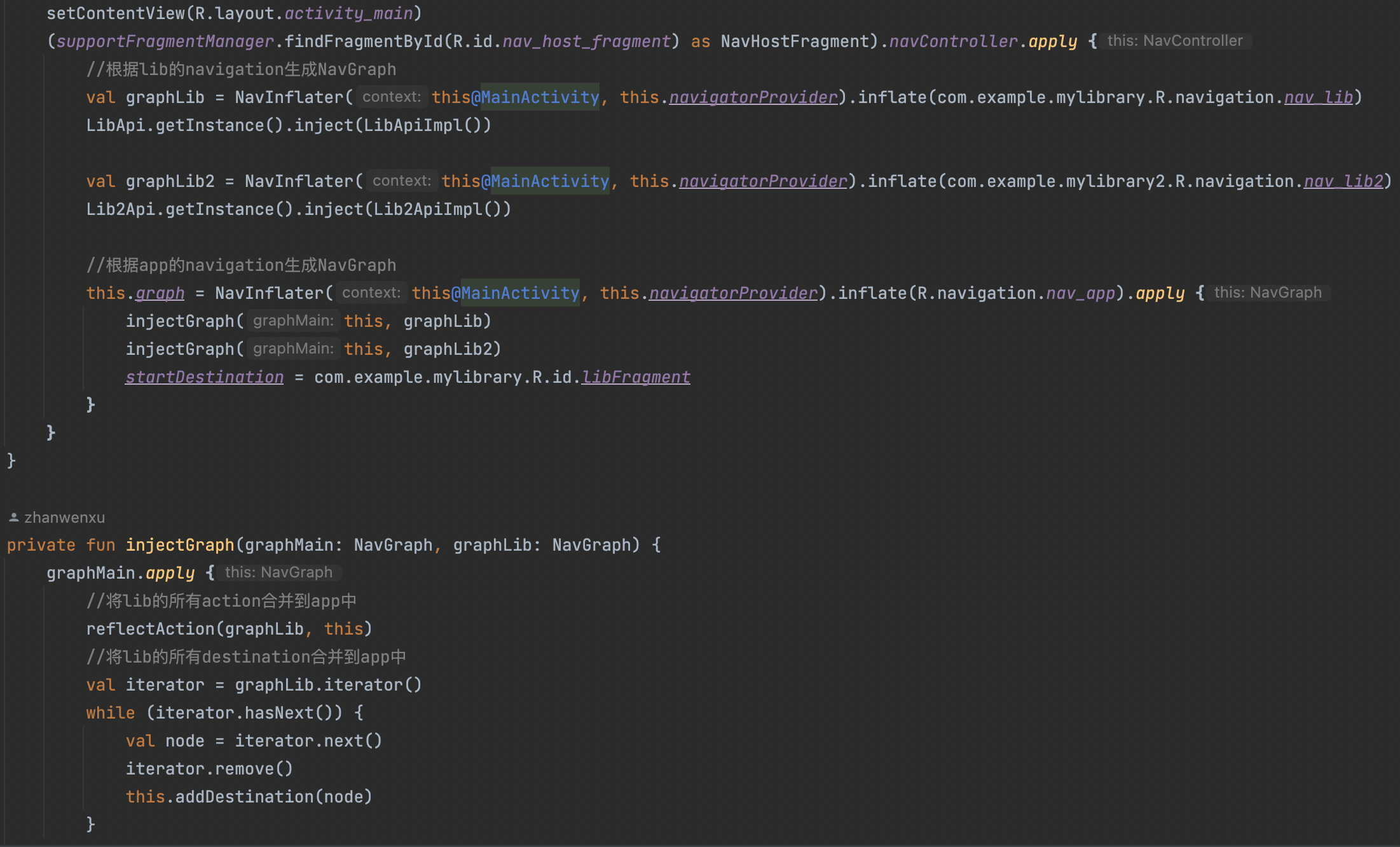Click the graph underlined field reference
This screenshot has width=1400, height=847.
pos(159,293)
